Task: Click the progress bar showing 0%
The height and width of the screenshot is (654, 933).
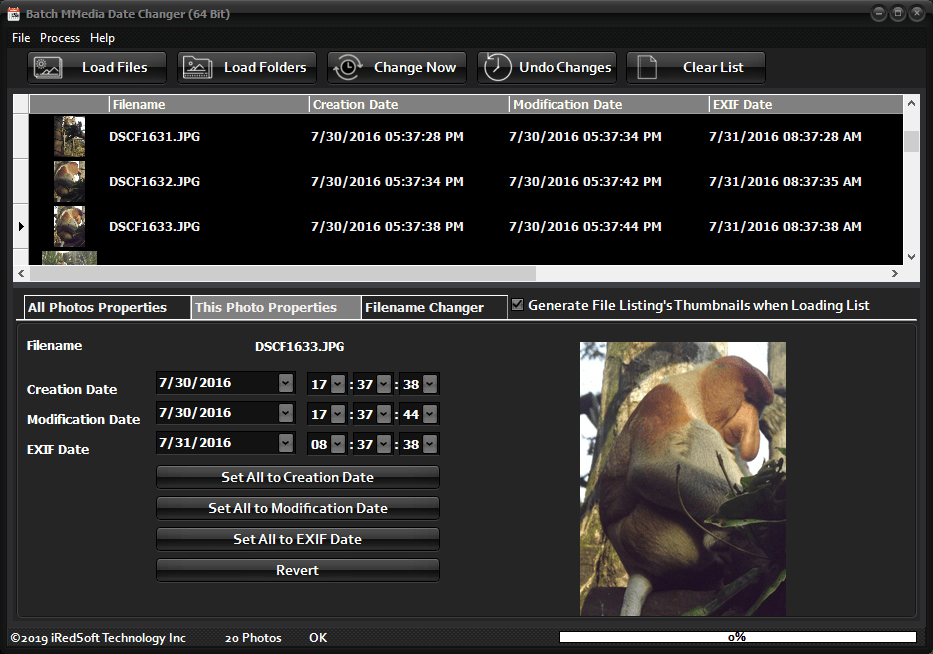Action: coord(738,637)
